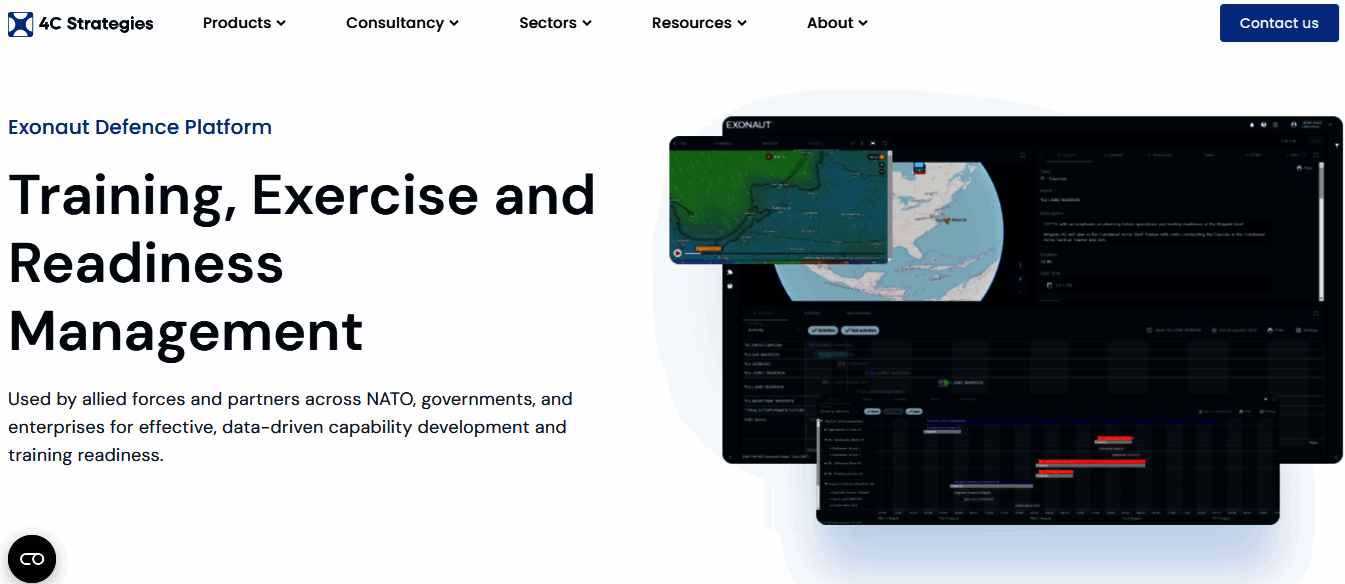The height and width of the screenshot is (584, 1345).
Task: Click the notification bell icon in the Exonaut header
Action: [1252, 124]
